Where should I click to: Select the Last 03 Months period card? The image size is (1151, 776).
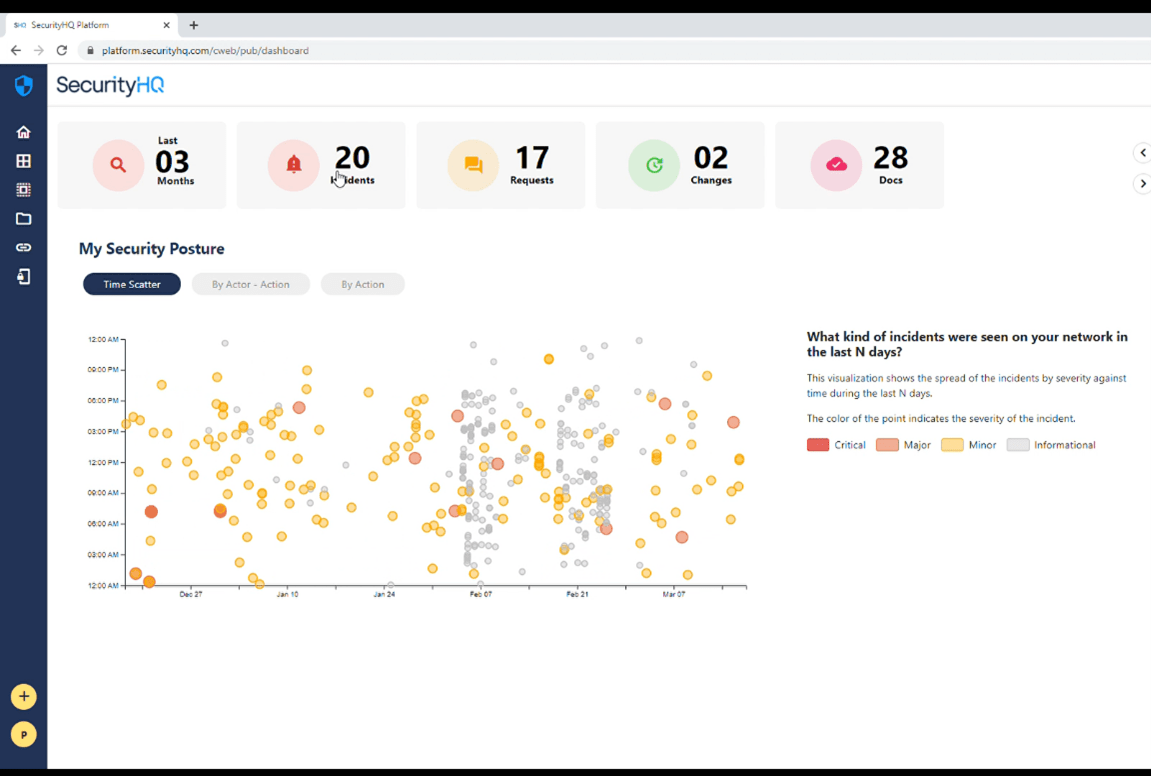coord(142,165)
